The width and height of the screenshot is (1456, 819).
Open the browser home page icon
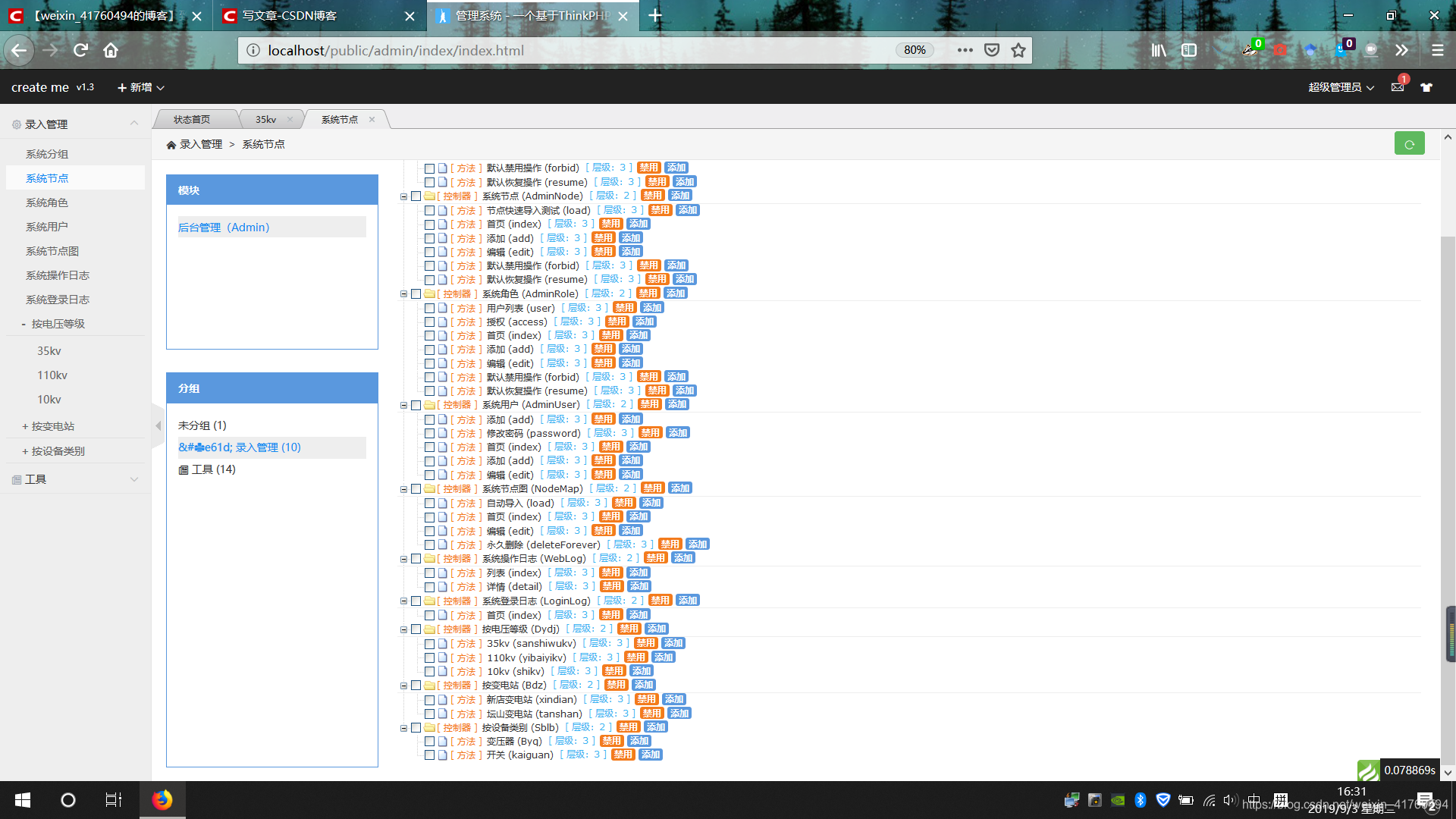point(111,50)
